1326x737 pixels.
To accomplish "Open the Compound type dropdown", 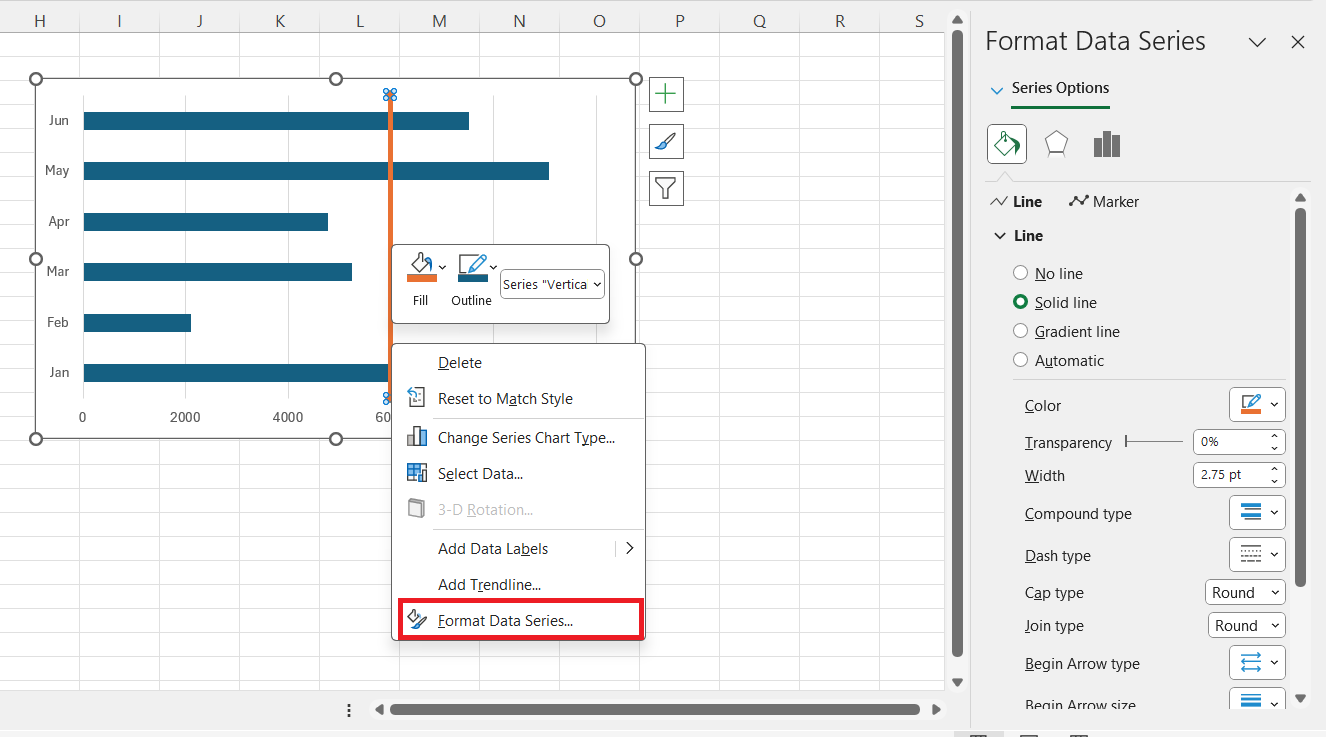I will click(x=1257, y=513).
